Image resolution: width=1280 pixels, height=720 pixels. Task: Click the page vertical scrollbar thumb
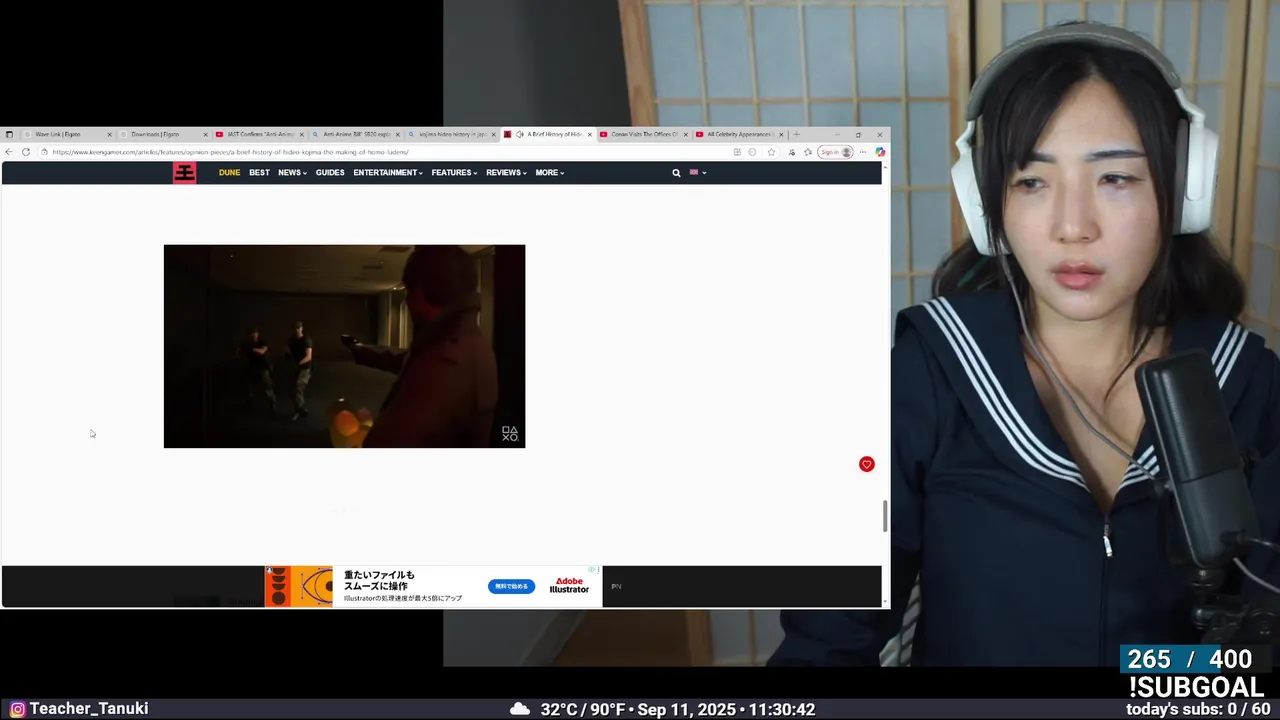(885, 516)
